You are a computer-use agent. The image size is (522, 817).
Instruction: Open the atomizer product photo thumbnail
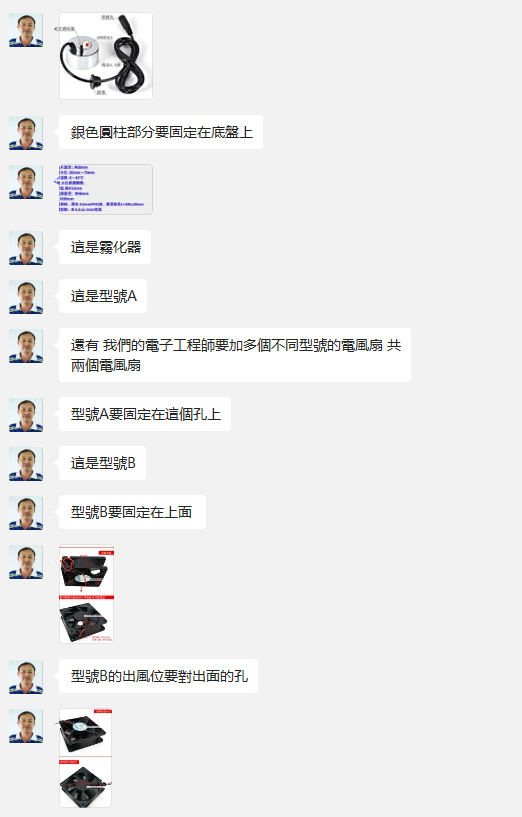click(106, 56)
